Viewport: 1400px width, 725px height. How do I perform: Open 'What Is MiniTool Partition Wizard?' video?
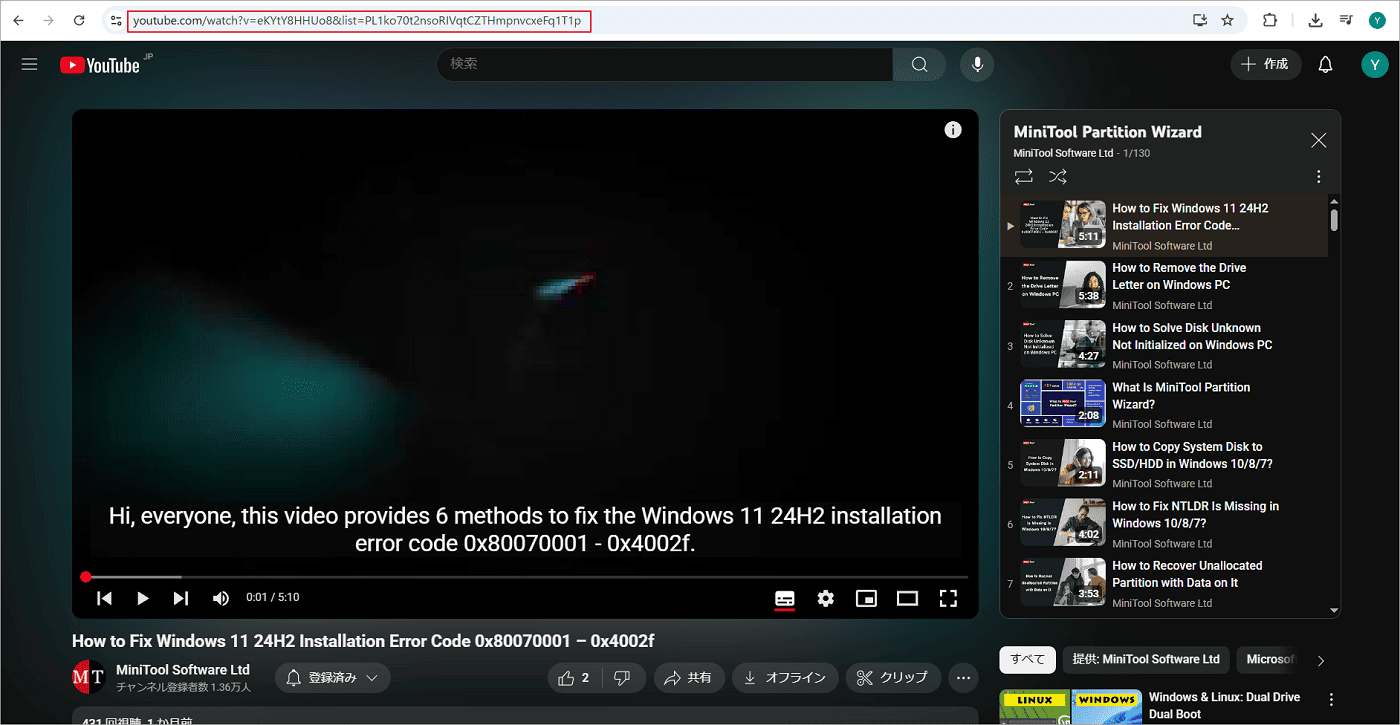(1165, 405)
